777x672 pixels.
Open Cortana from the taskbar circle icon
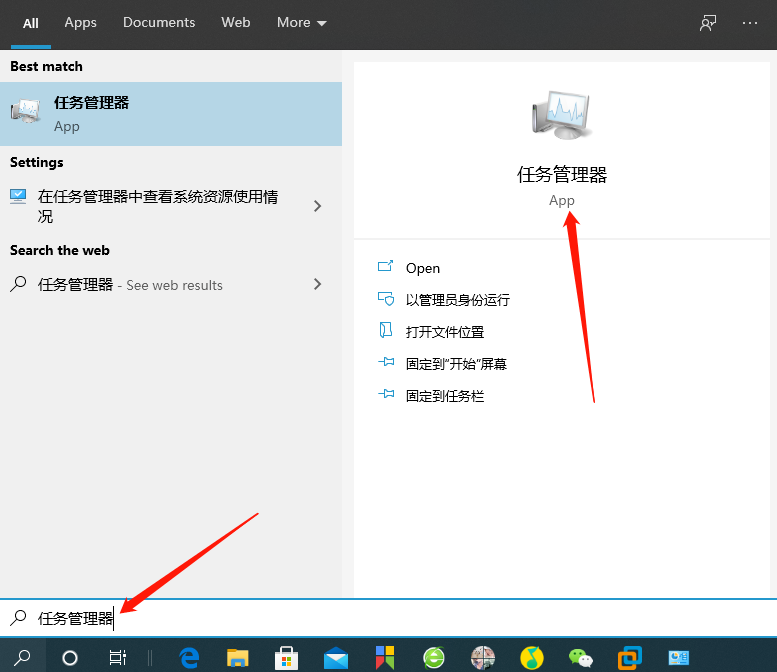[x=70, y=657]
